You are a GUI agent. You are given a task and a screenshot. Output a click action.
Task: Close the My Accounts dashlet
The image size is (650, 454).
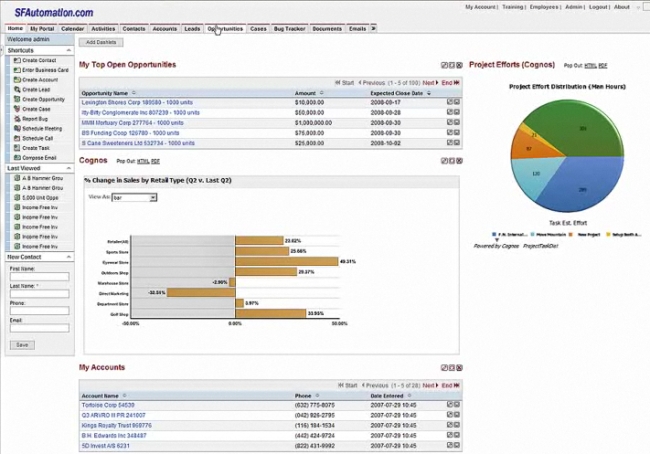[459, 368]
